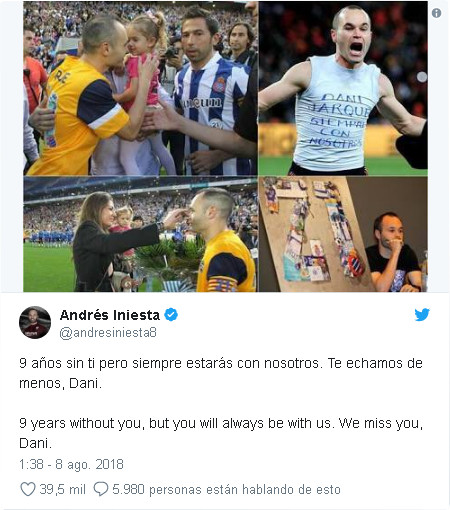Screen dimensions: 450x510
Task: Click the info icon above the photos
Action: click(436, 13)
